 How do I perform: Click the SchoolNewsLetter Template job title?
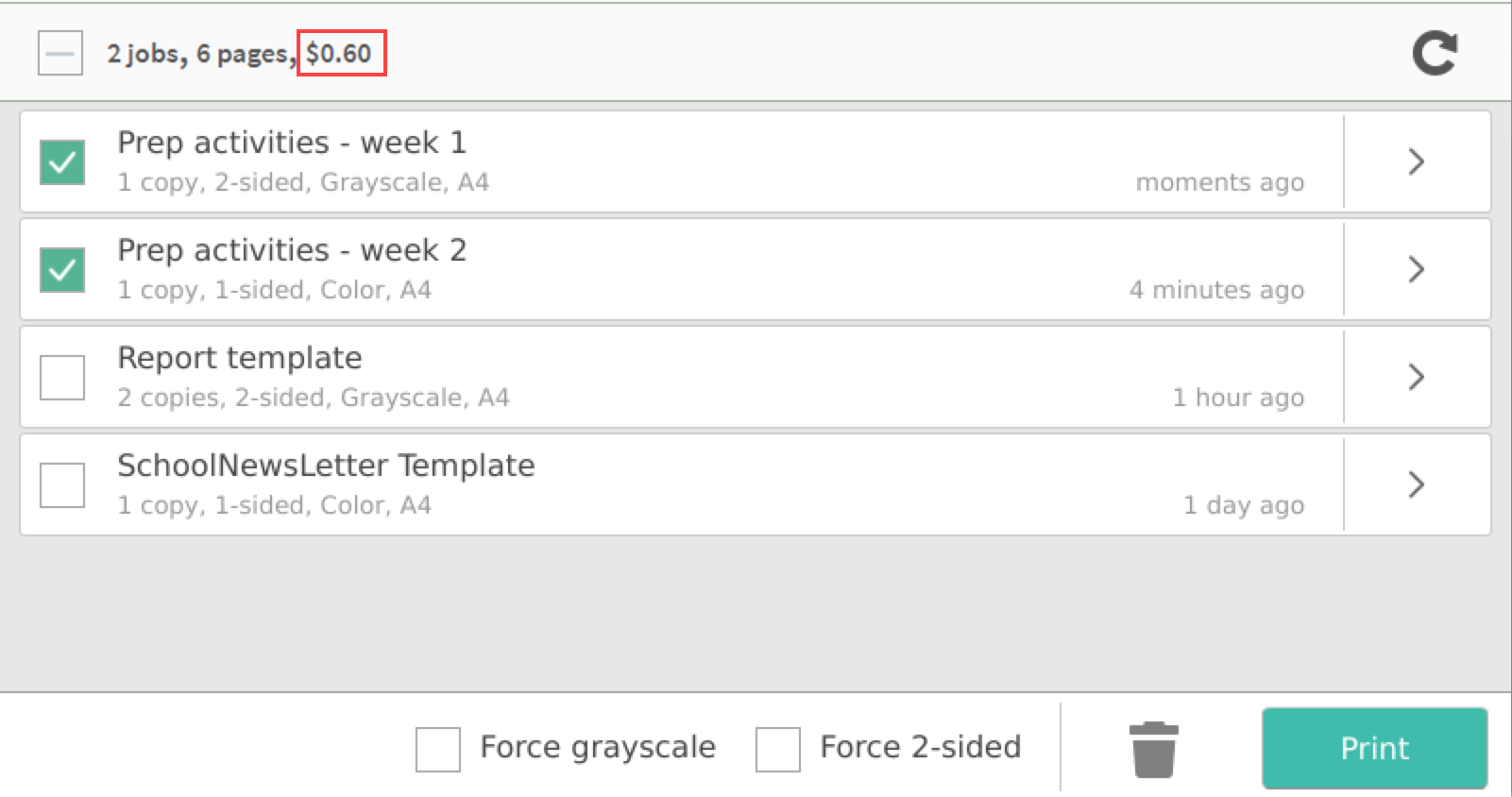pos(326,466)
